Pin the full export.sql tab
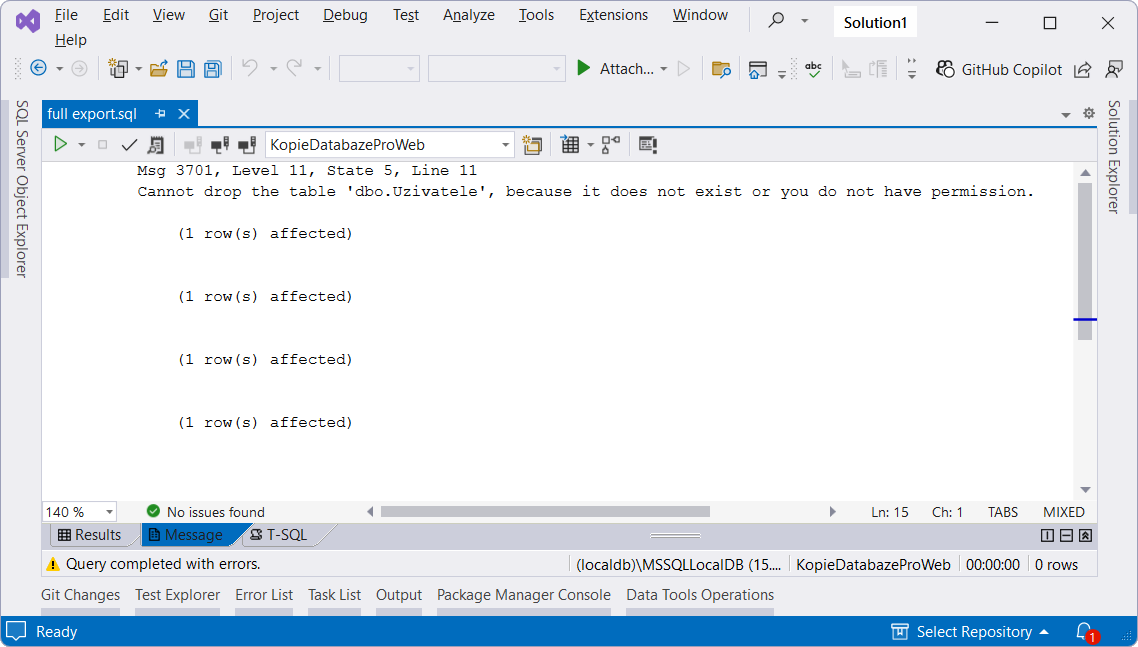1138x647 pixels. pyautogui.click(x=160, y=114)
